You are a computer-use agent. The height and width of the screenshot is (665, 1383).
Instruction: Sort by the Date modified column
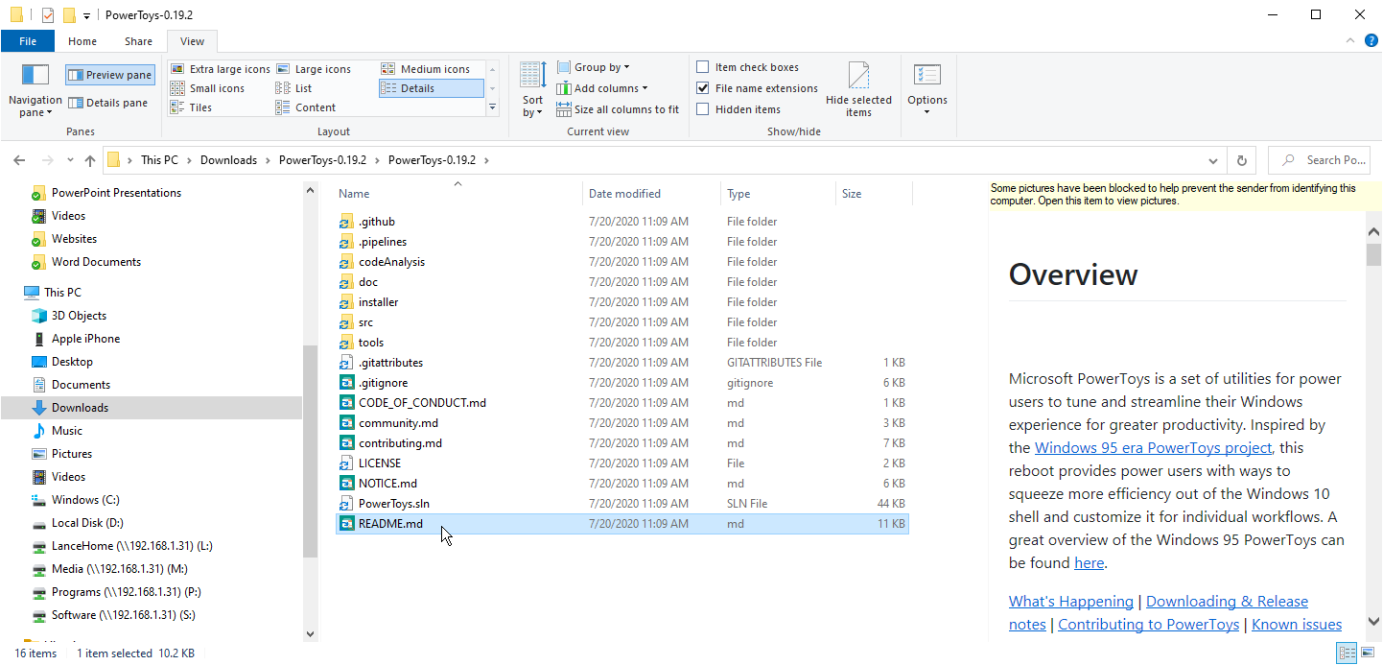coord(651,194)
